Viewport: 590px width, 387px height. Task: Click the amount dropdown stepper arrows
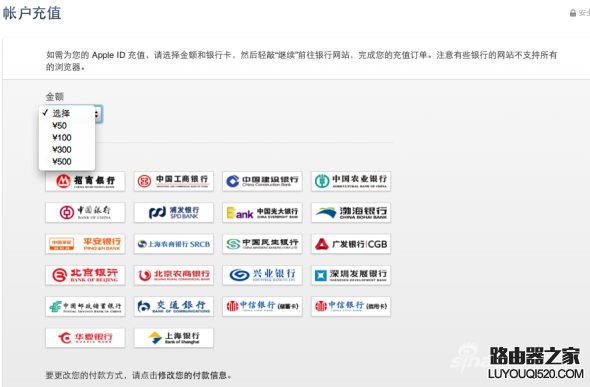pos(97,114)
